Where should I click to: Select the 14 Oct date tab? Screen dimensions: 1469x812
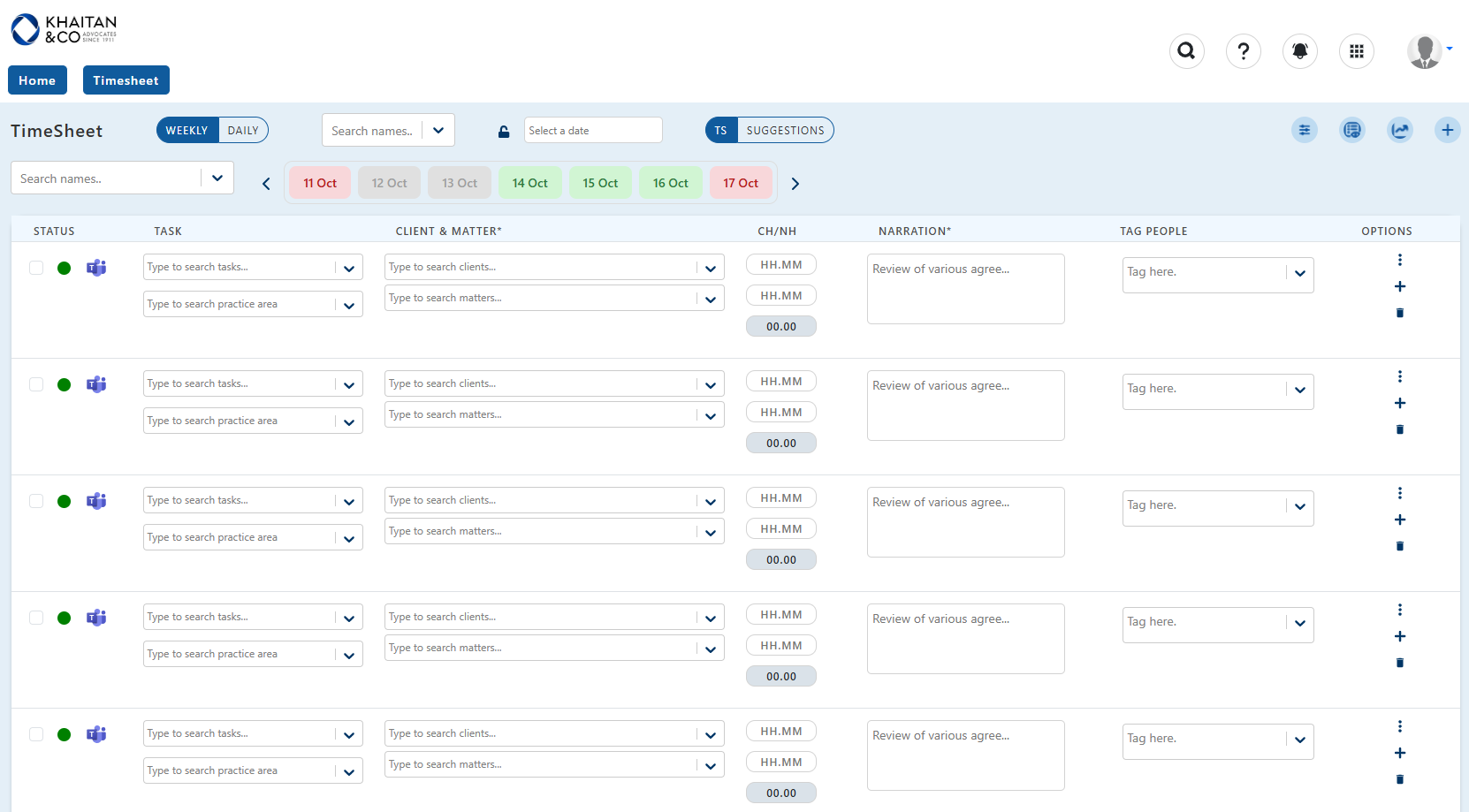[529, 183]
